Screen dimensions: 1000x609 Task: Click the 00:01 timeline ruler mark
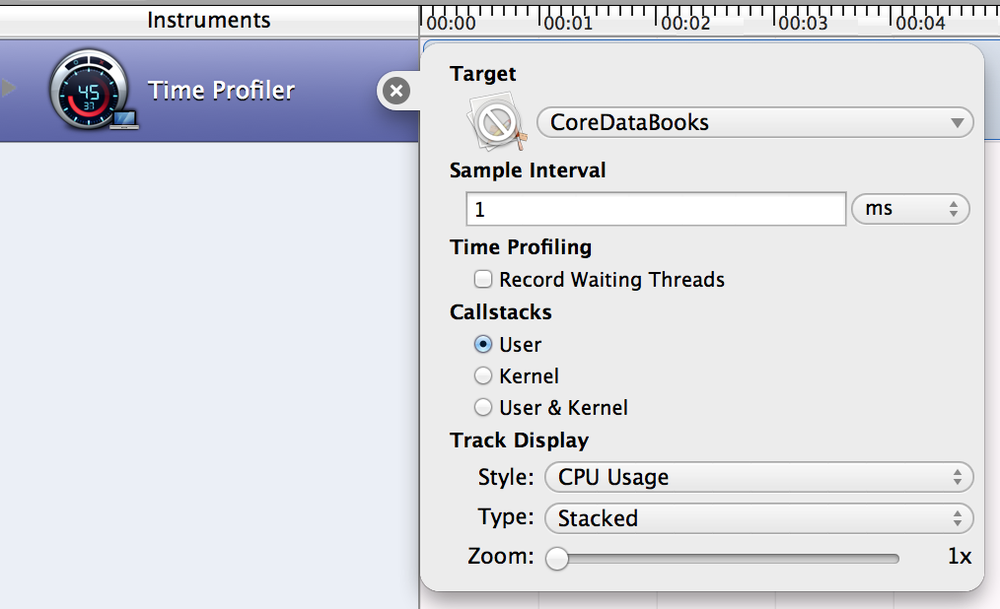click(x=568, y=22)
